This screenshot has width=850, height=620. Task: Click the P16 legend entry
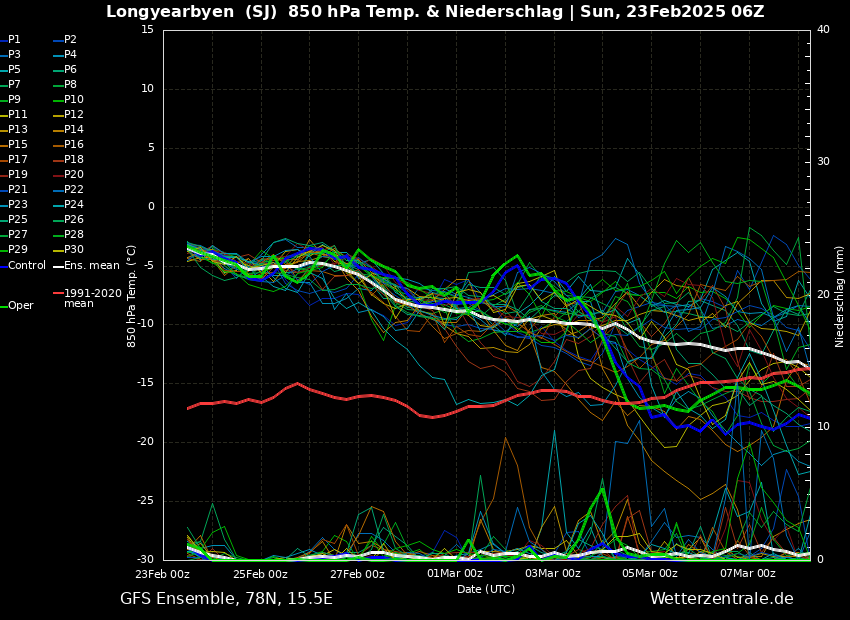pyautogui.click(x=73, y=145)
